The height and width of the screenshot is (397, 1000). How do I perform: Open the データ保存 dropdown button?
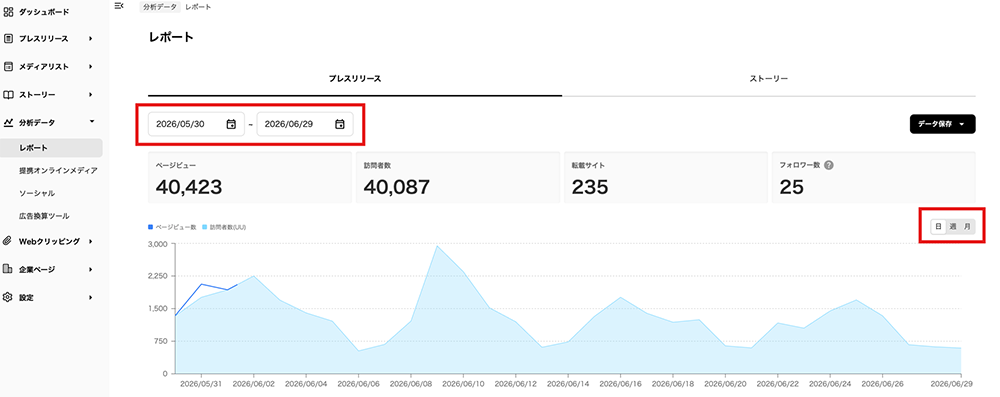(x=942, y=124)
